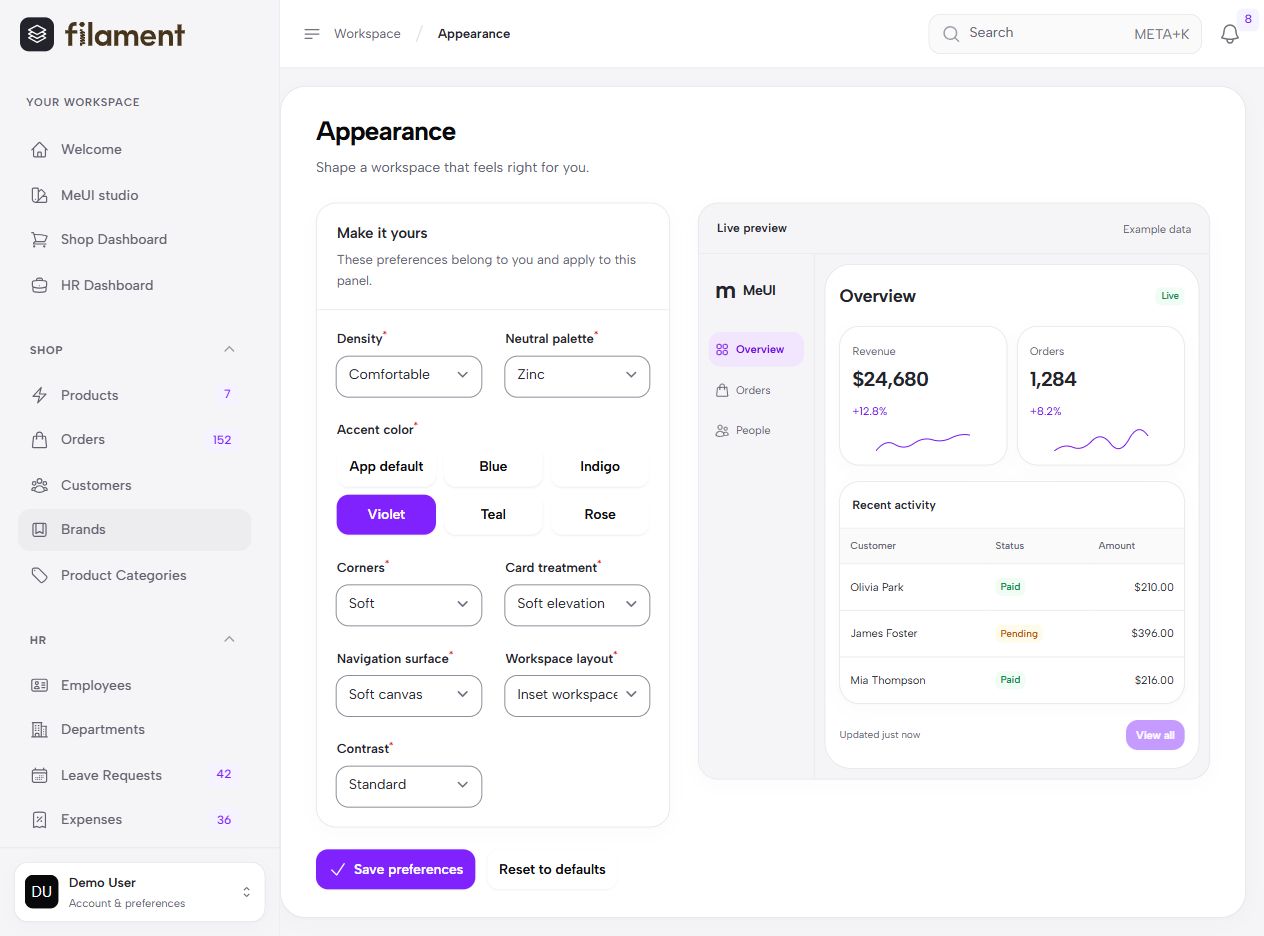Click the MeUI studio palette icon
Viewport: 1264px width, 936px height.
pyautogui.click(x=40, y=195)
